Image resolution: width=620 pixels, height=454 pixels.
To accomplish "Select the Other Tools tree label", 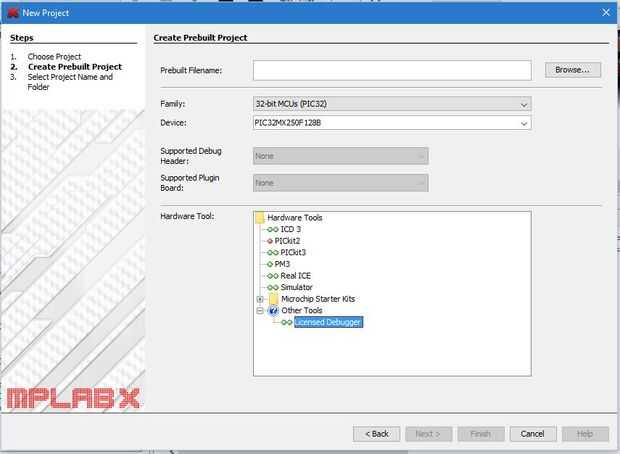I will coord(302,310).
